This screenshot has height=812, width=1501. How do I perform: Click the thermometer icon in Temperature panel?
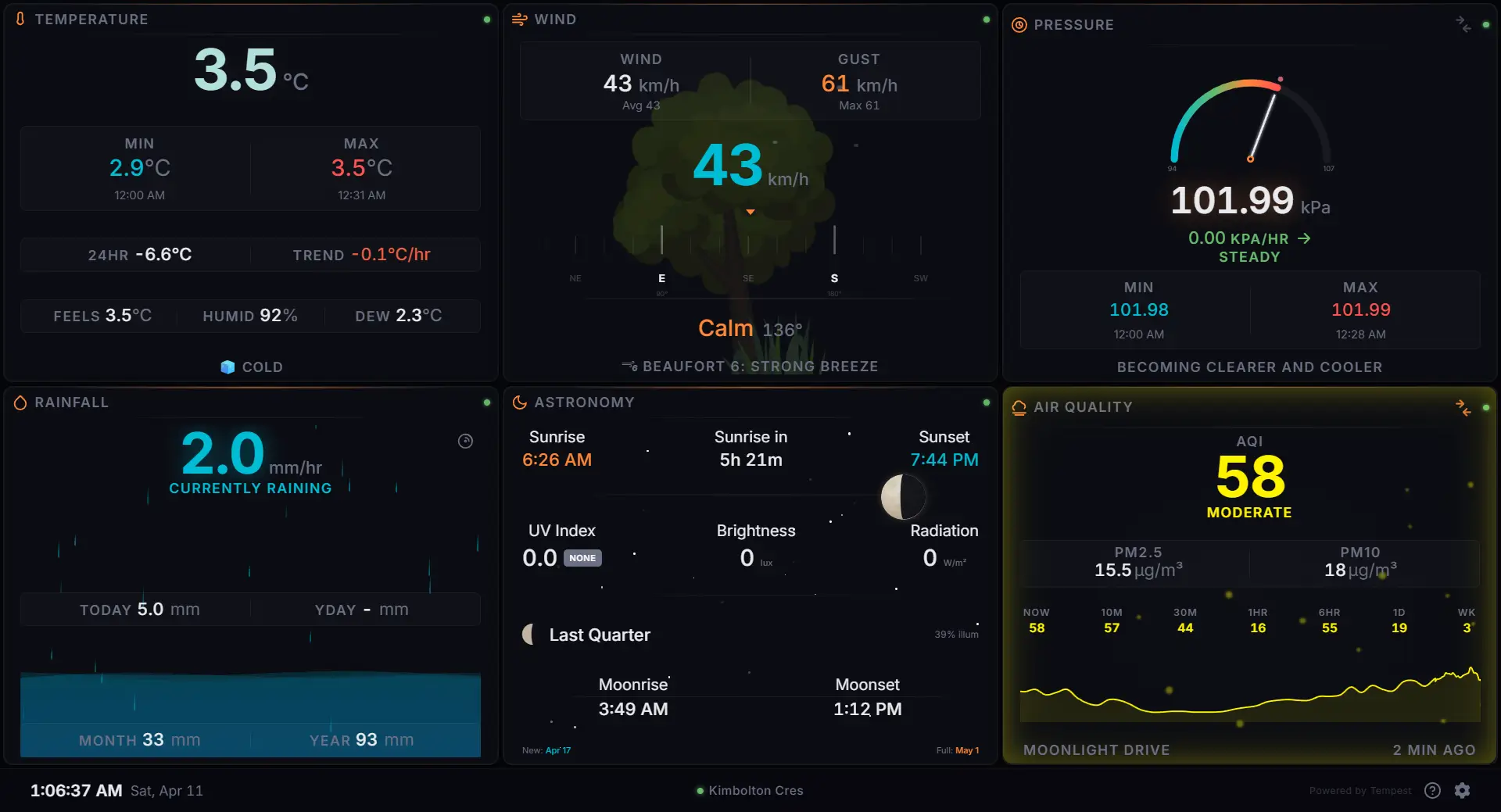(20, 19)
